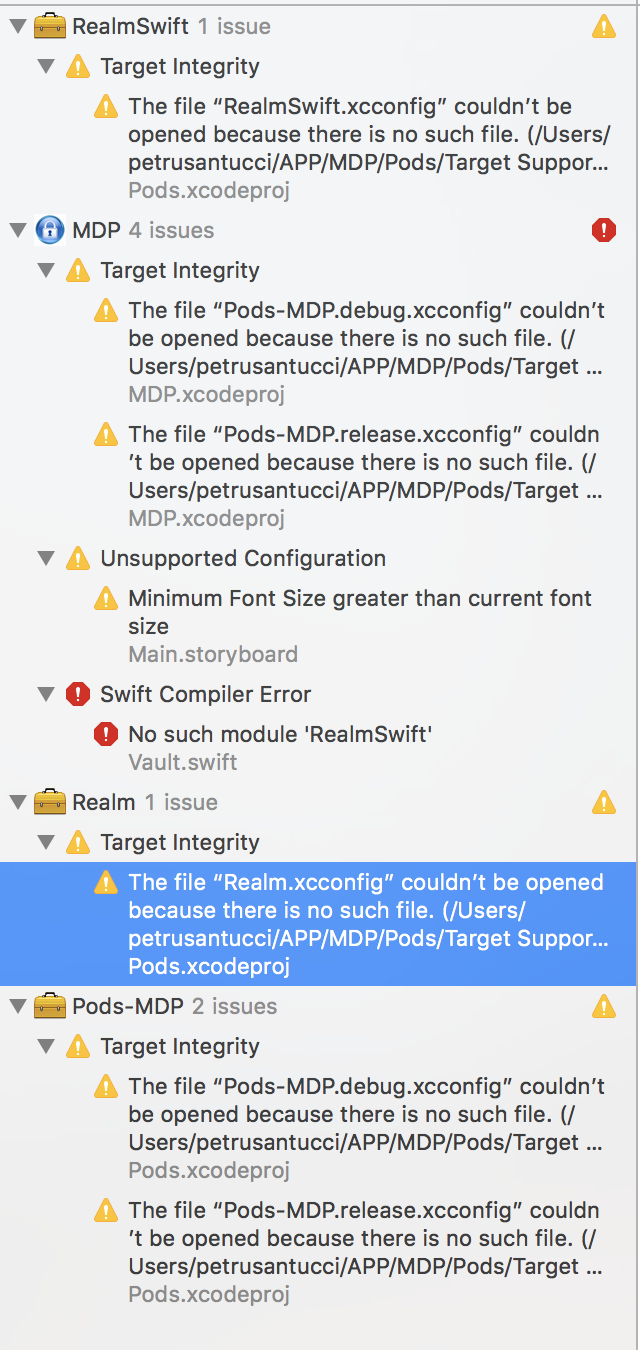Click the MDP app target icon
The width and height of the screenshot is (640, 1350).
point(50,231)
